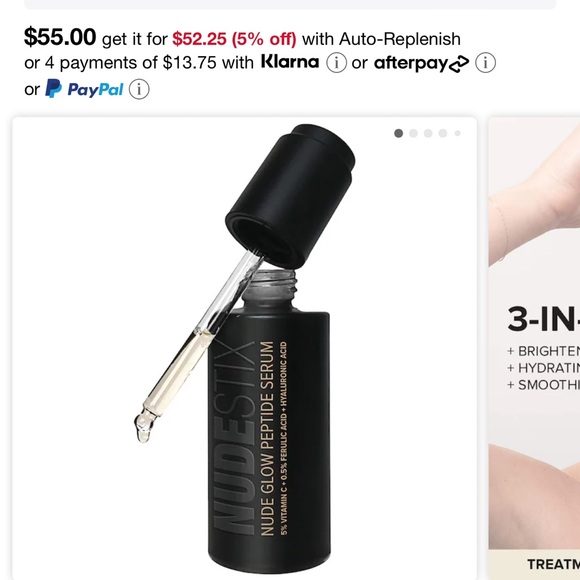Click the afterpay looping arrows symbol
Image resolution: width=580 pixels, height=580 pixels.
459,64
